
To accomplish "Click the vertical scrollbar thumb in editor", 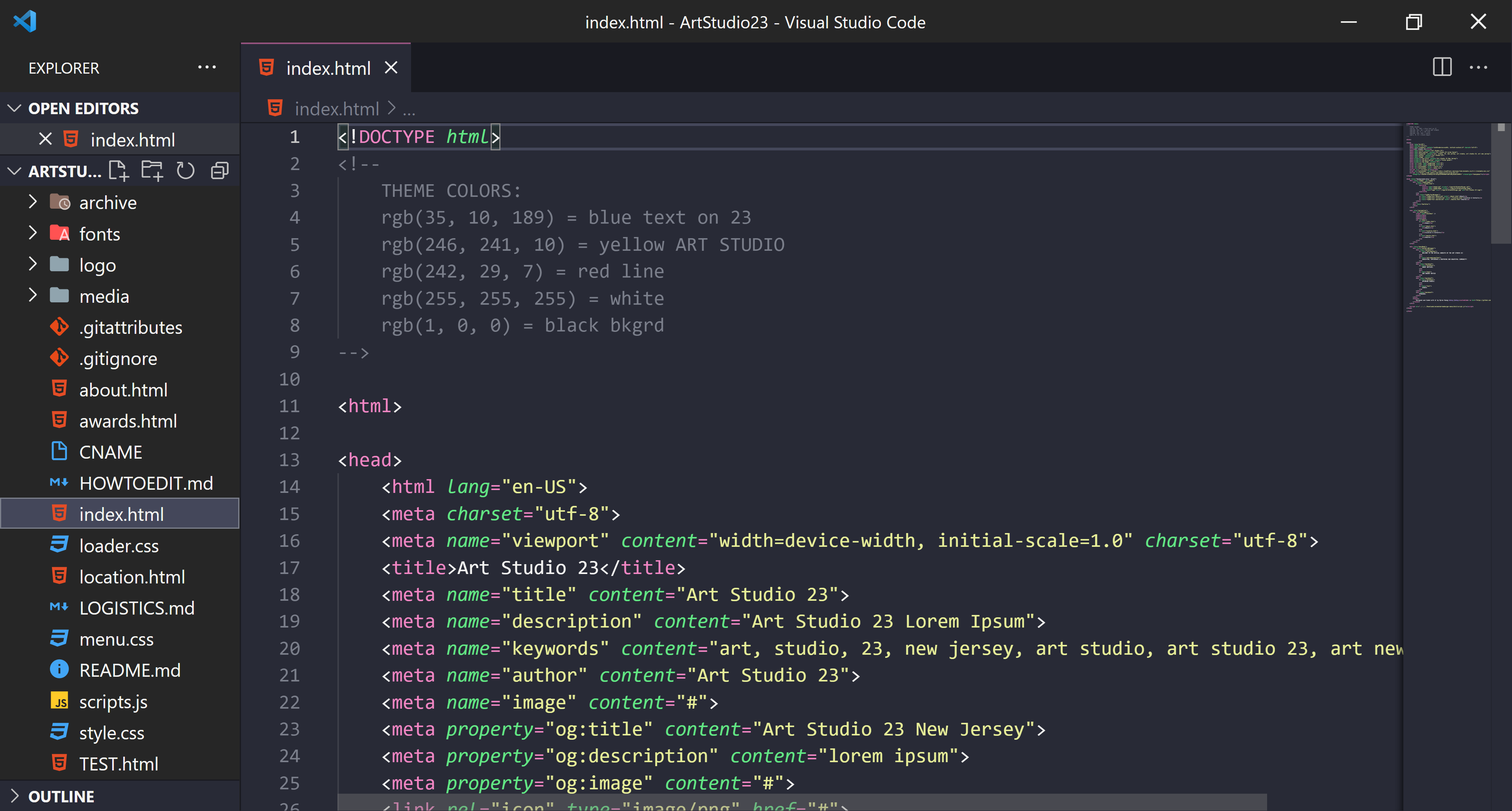I will (1501, 183).
